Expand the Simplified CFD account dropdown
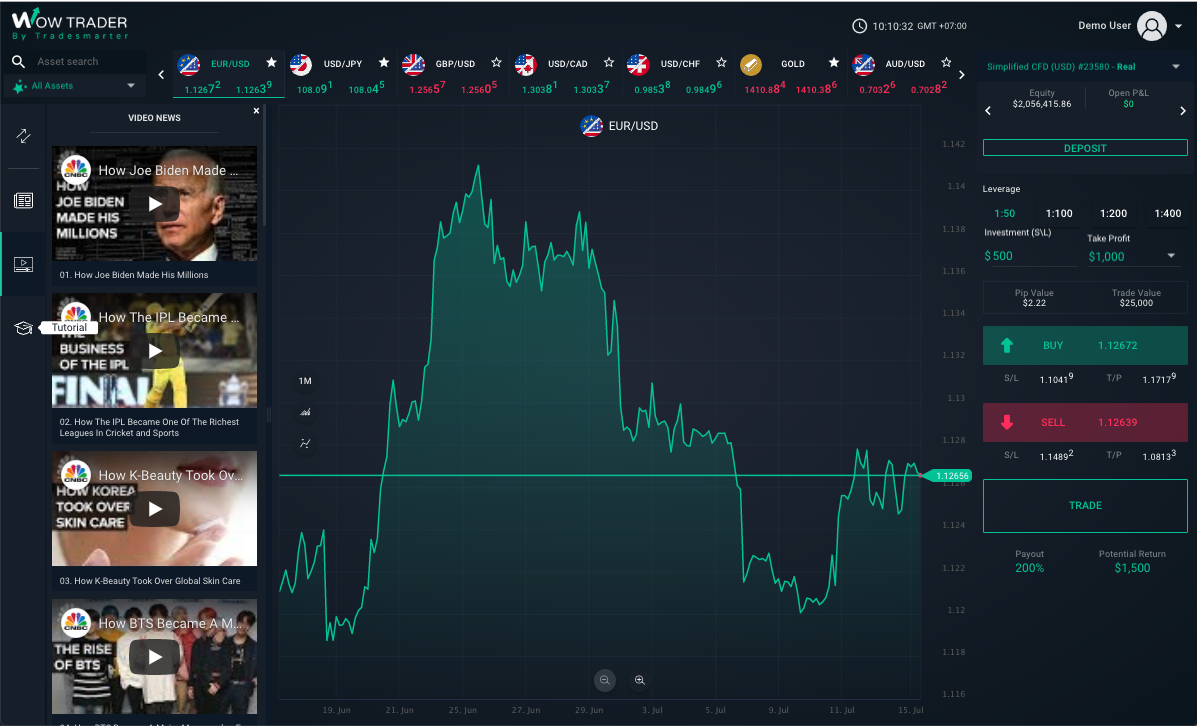The height and width of the screenshot is (726, 1197). click(x=1176, y=66)
